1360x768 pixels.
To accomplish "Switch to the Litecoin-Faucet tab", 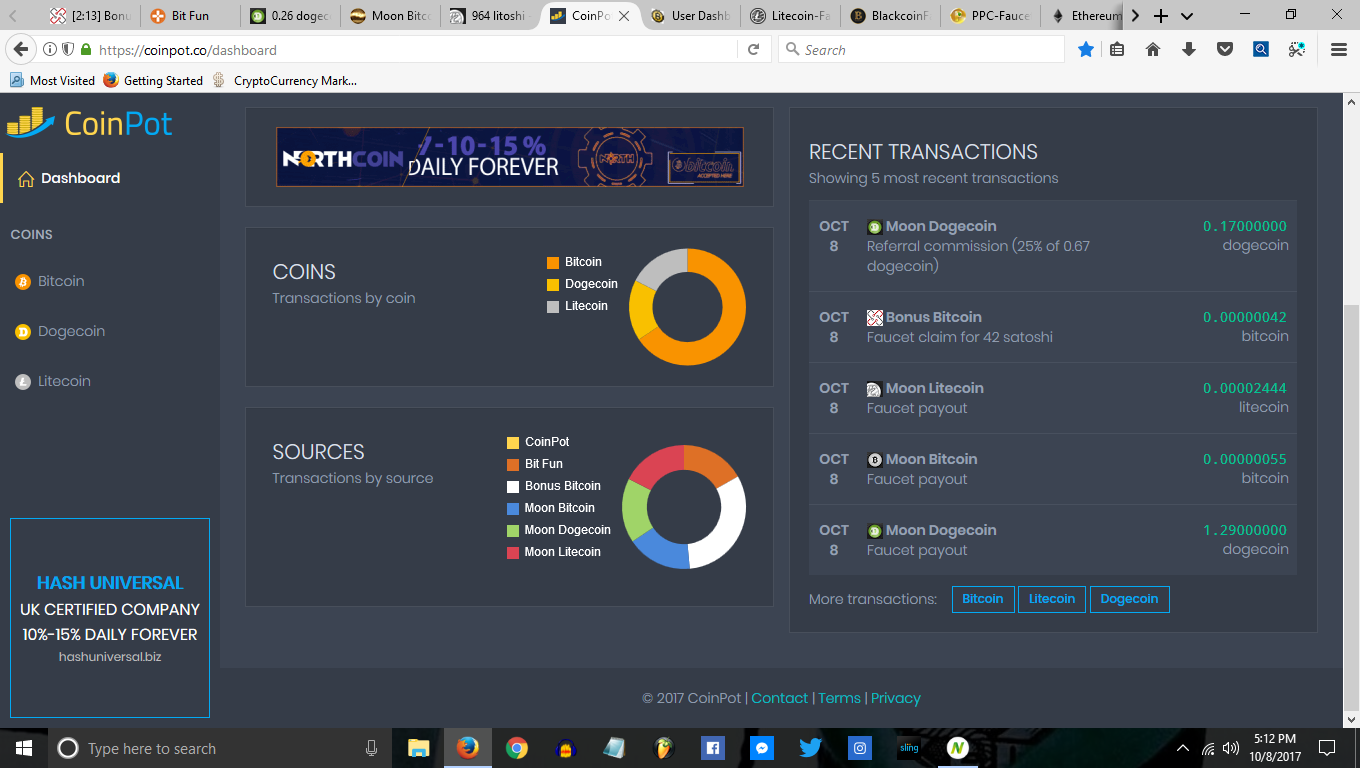I will (x=789, y=16).
